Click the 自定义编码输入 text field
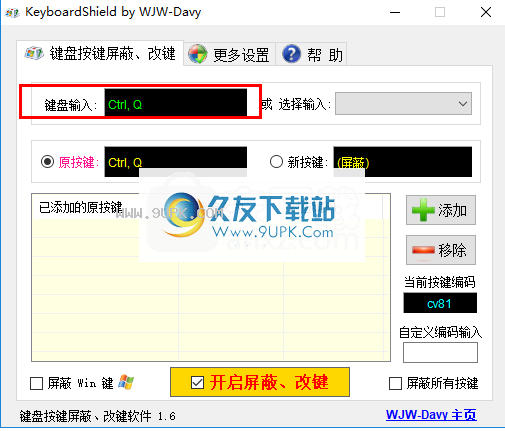 (440, 353)
